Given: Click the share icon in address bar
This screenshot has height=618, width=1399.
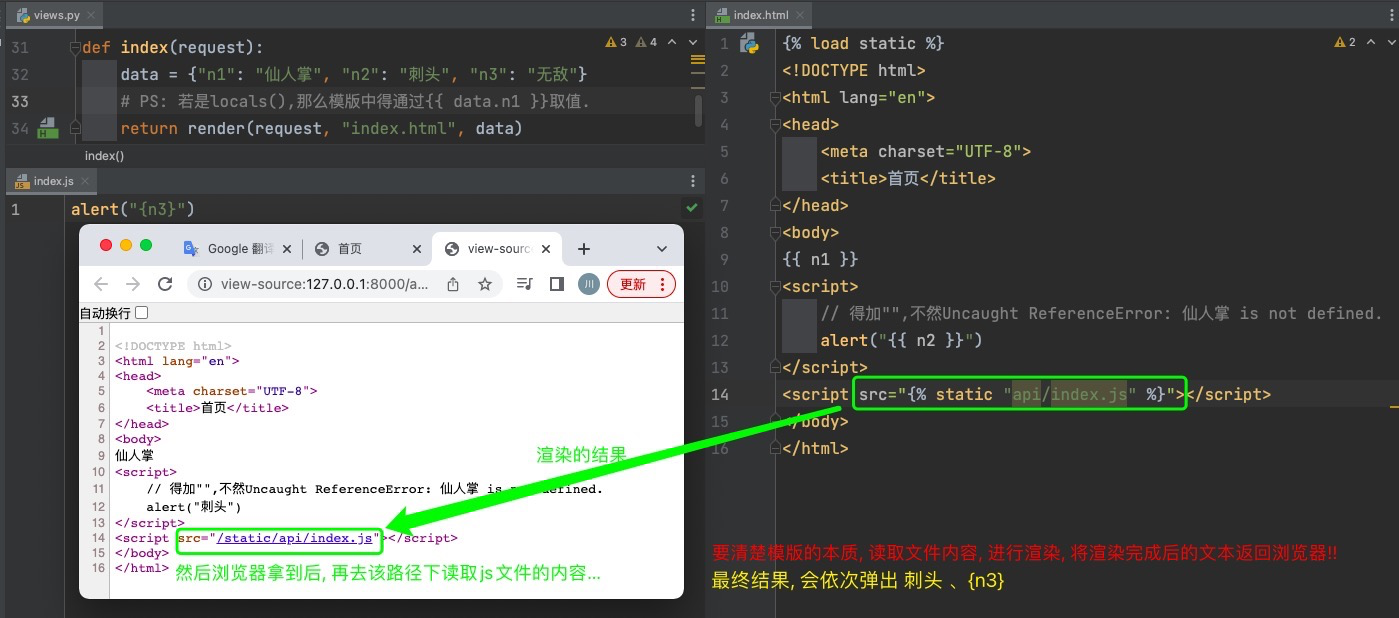Looking at the screenshot, I should (453, 284).
